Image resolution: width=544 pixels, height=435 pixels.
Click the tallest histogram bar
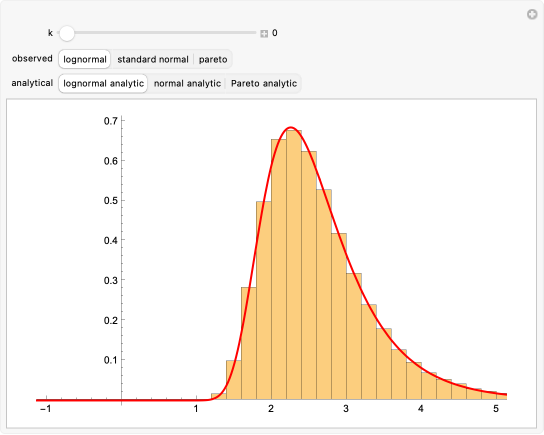(294, 265)
